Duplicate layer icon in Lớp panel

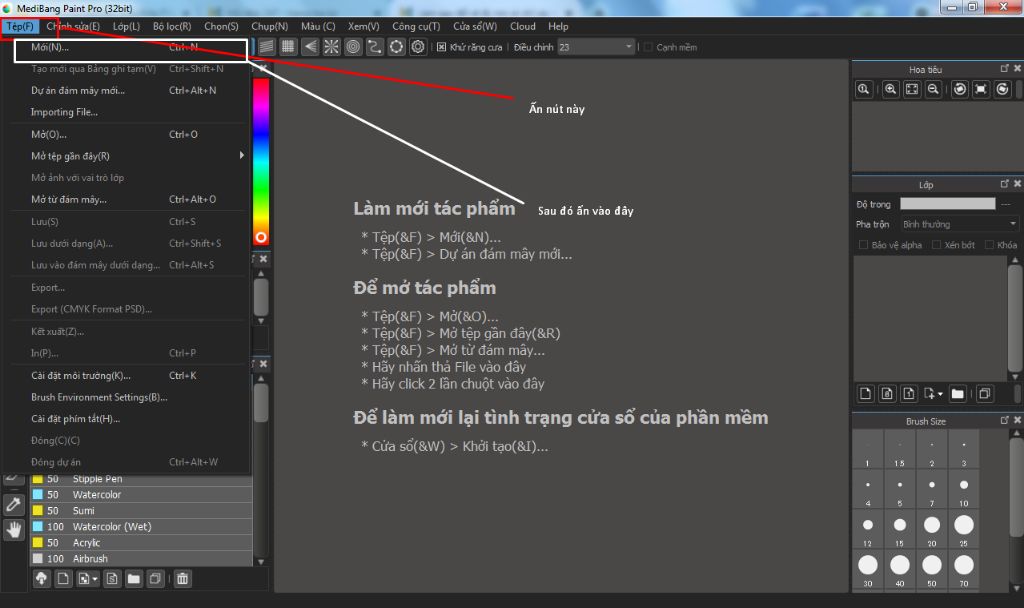pos(985,393)
